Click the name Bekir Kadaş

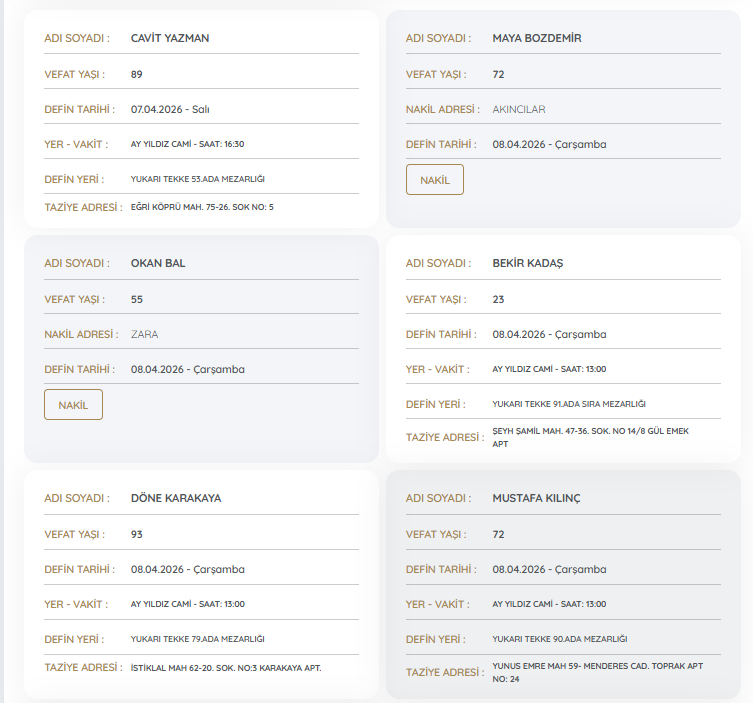[x=528, y=263]
